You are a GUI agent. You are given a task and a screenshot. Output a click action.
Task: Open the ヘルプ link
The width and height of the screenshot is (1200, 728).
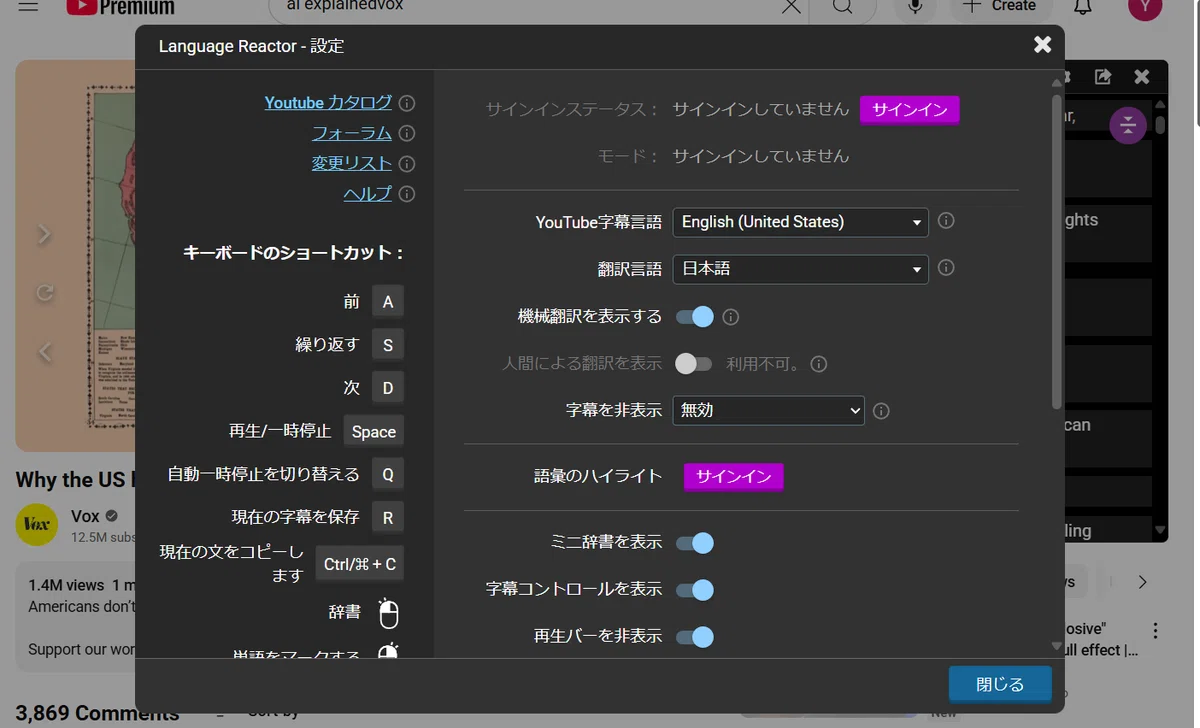coord(368,194)
